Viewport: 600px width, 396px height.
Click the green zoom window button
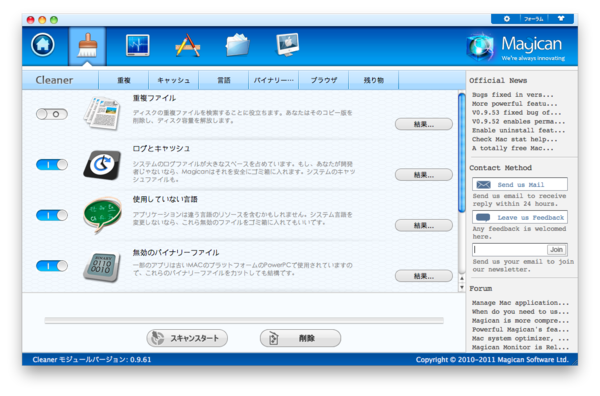(54, 20)
